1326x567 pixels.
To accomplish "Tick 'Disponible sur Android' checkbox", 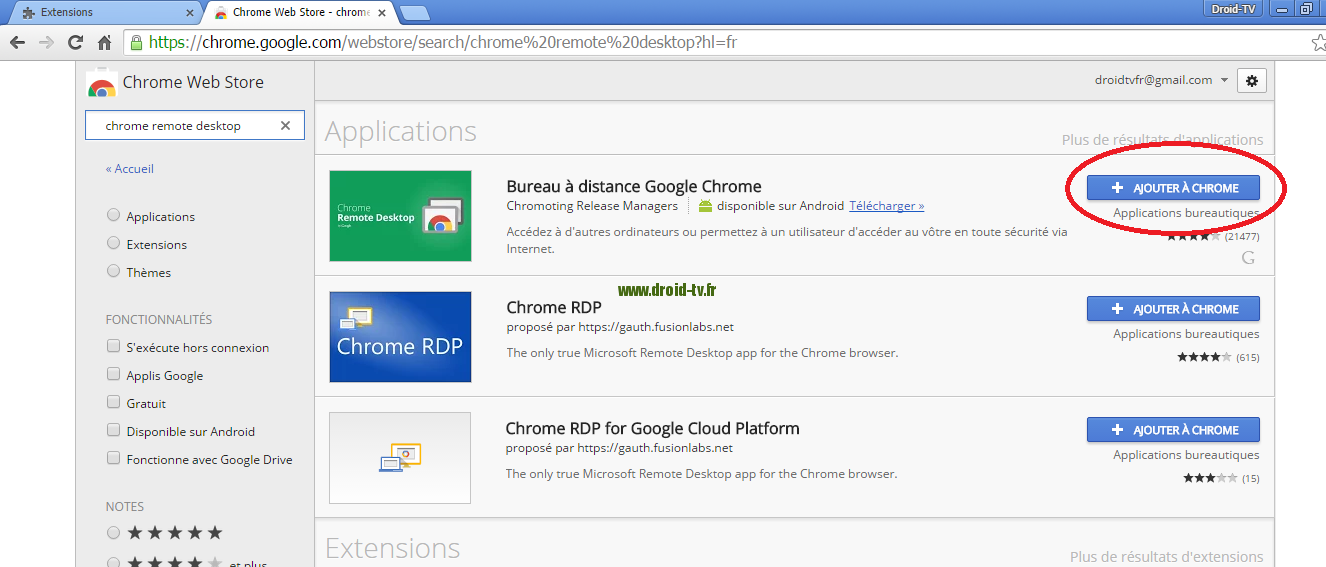I will (114, 431).
